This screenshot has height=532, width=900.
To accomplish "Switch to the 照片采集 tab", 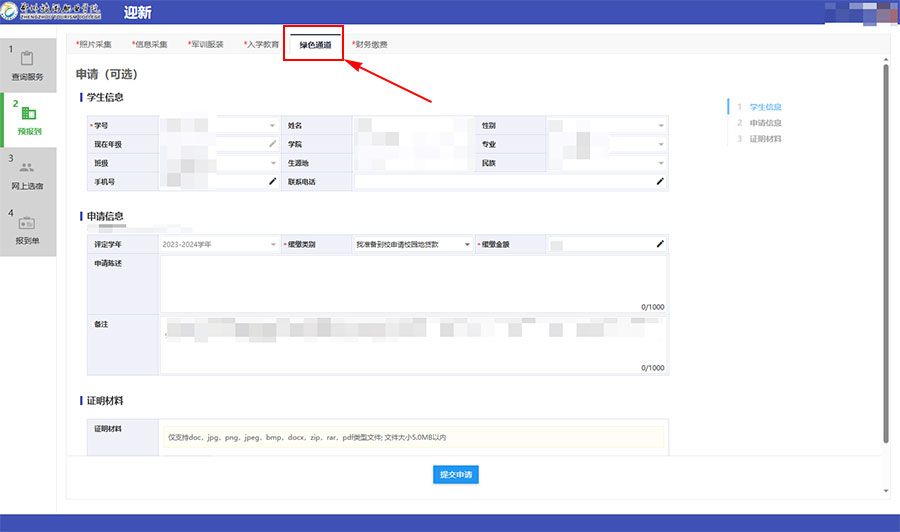I will (95, 45).
